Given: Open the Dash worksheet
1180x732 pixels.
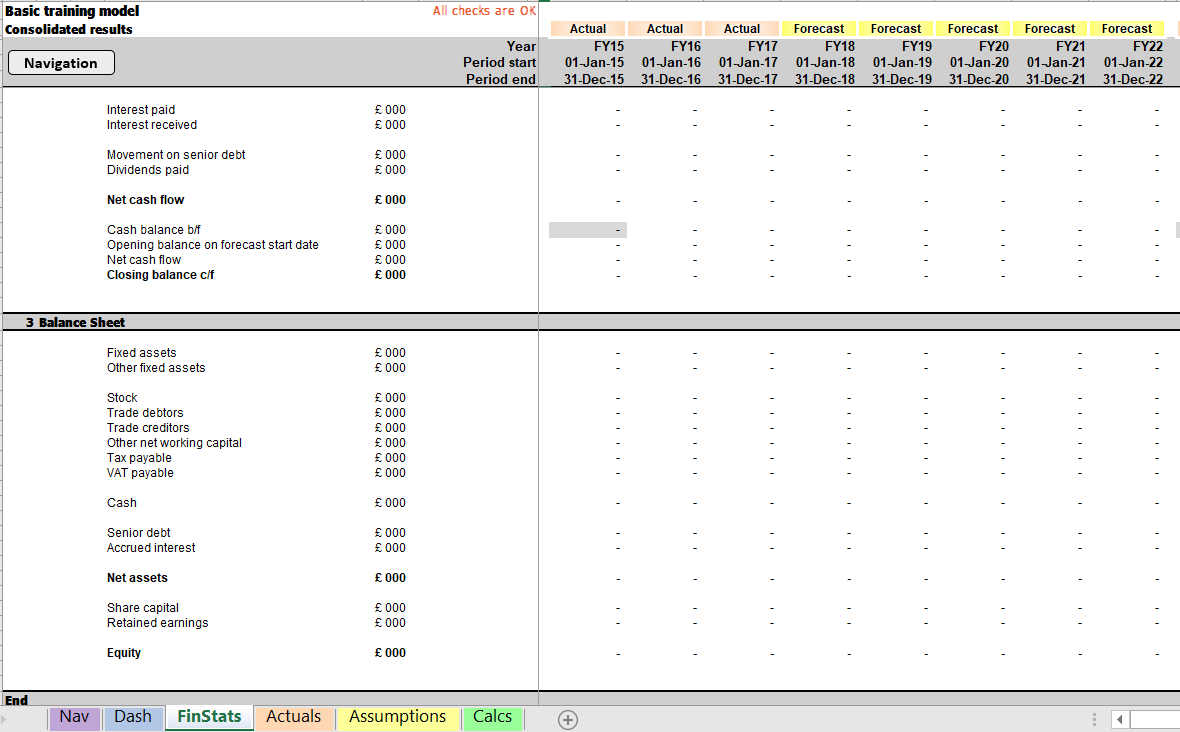Looking at the screenshot, I should tap(133, 717).
